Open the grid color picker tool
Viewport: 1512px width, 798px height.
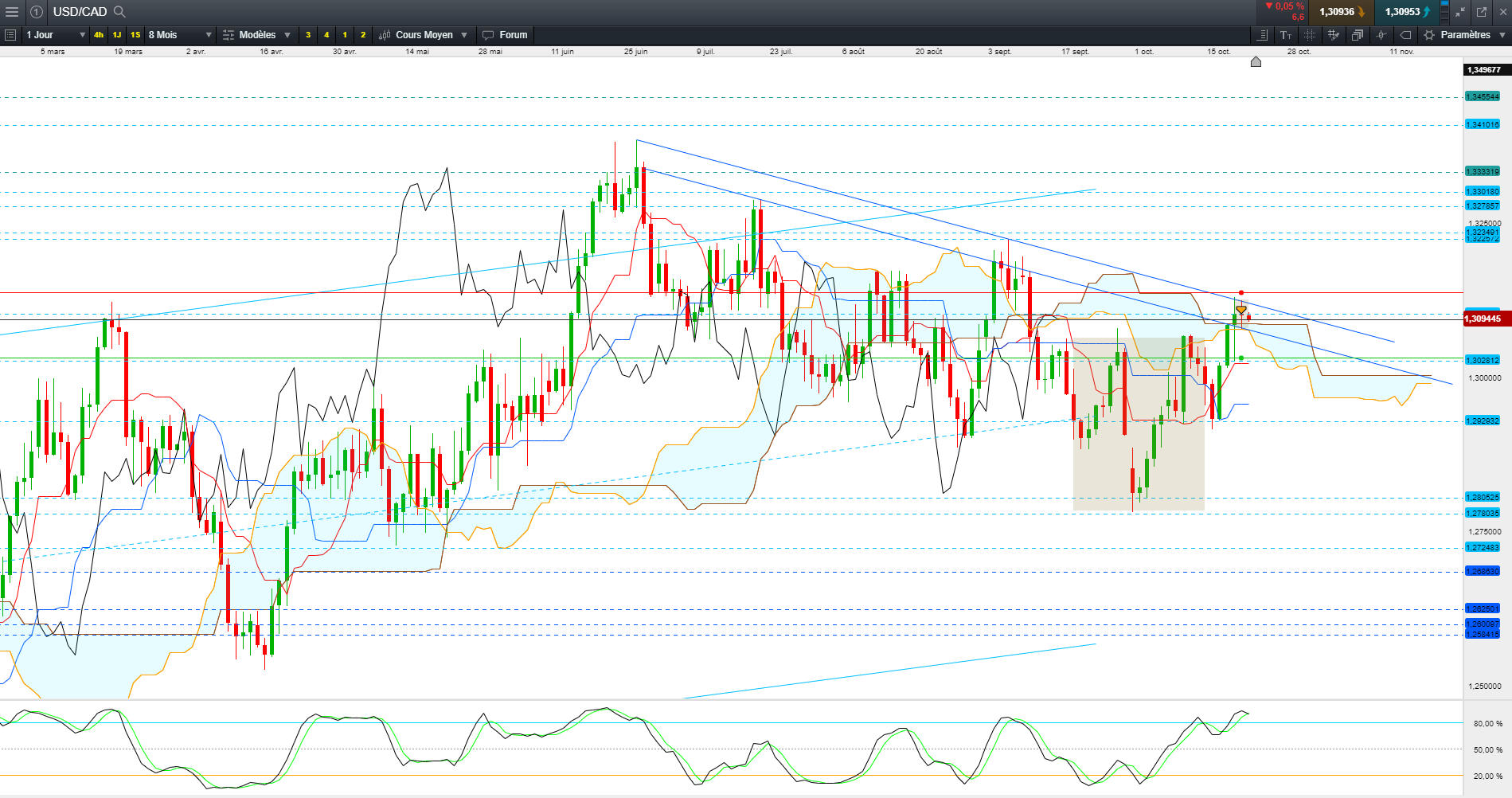coord(1334,35)
